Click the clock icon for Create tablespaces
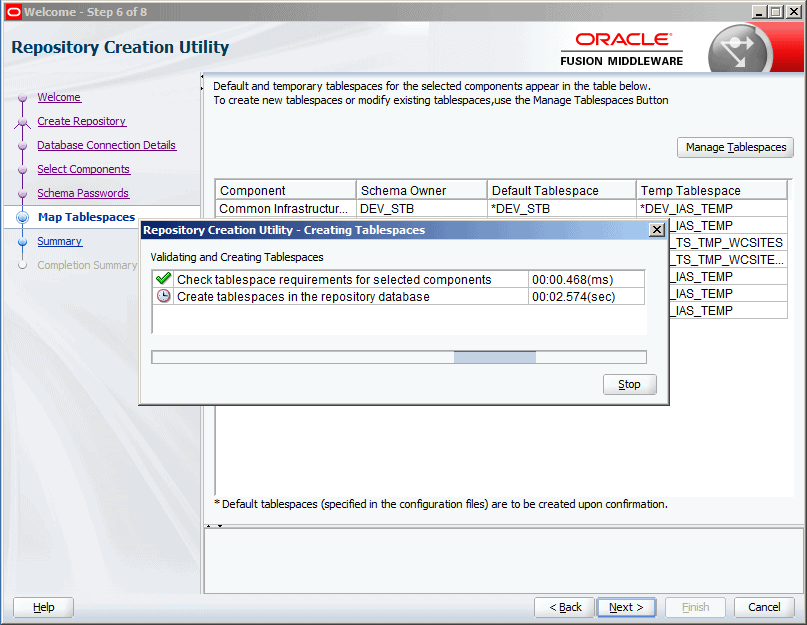Image resolution: width=807 pixels, height=625 pixels. [x=164, y=296]
